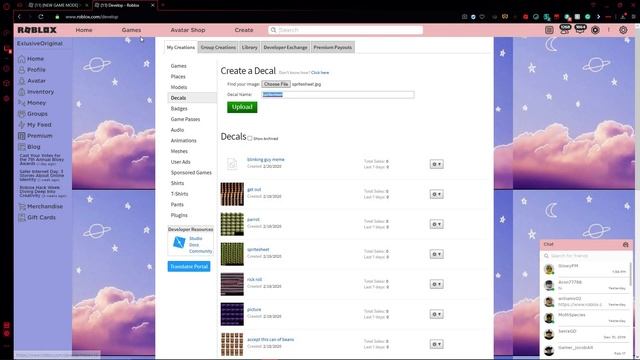Open Blog from the left sidebar
Screen dimensions: 640x360
click(x=29, y=147)
